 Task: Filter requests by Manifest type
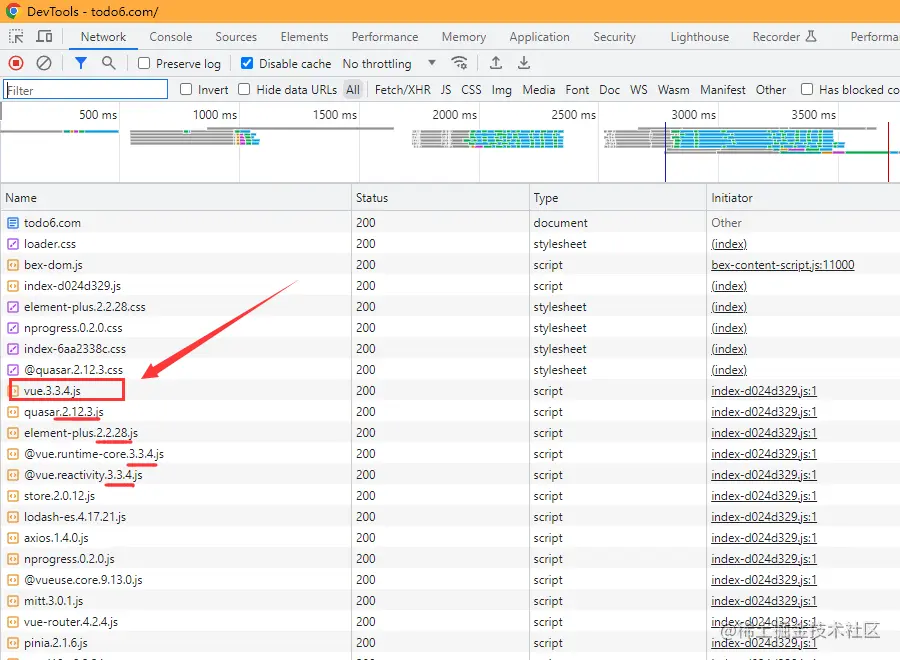tap(723, 90)
